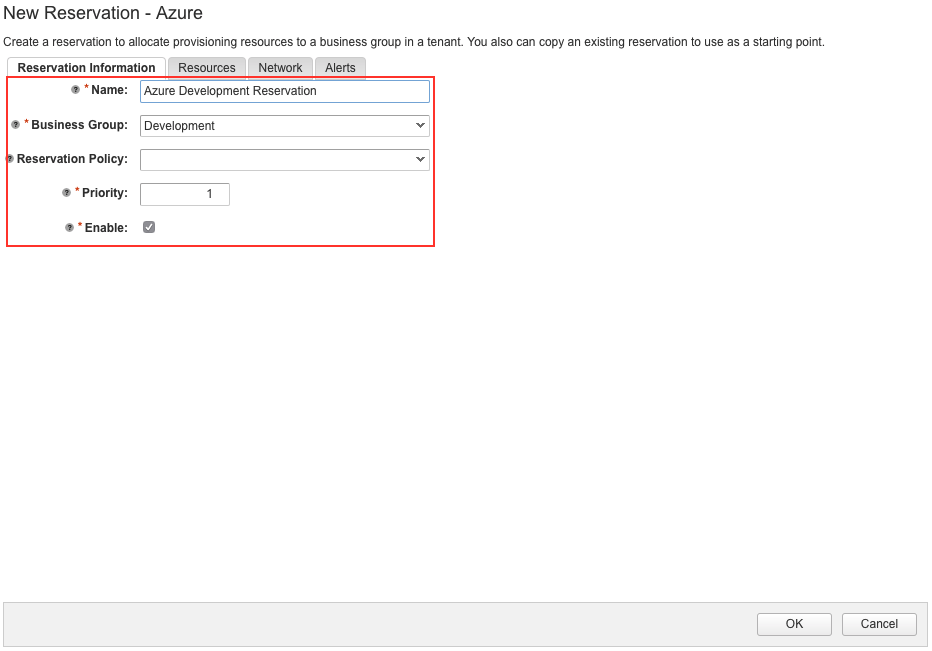Click the help icon beside Business Group
The height and width of the screenshot is (651, 932).
[15, 125]
